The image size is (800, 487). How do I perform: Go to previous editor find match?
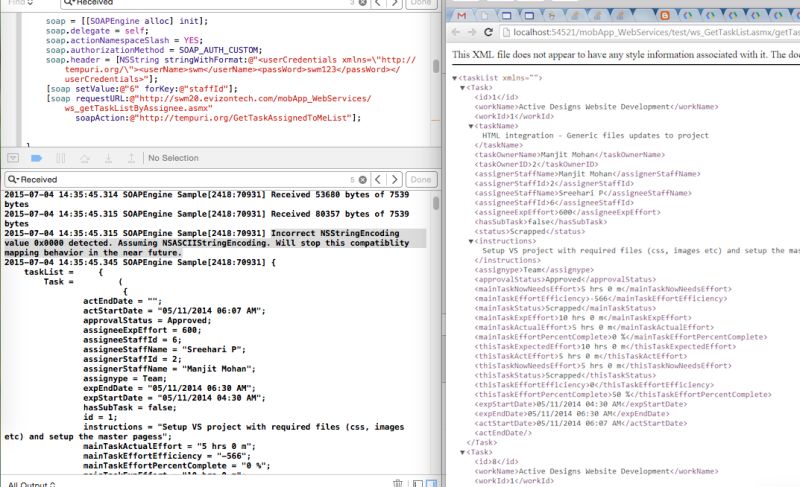coord(378,3)
